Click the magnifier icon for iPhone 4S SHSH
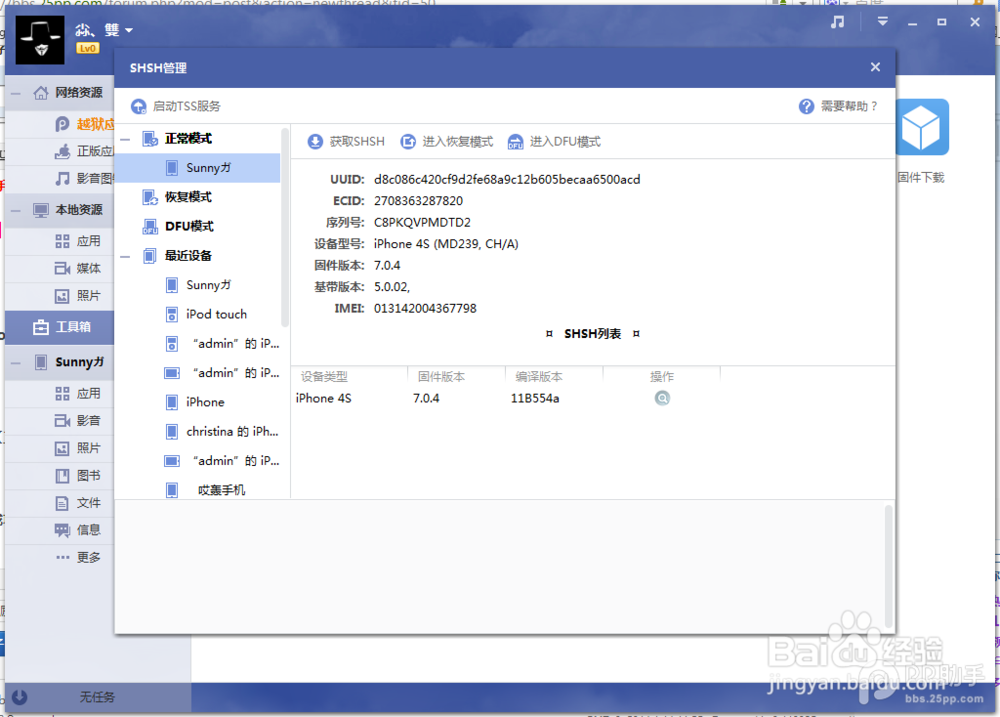This screenshot has height=717, width=1000. tap(662, 398)
